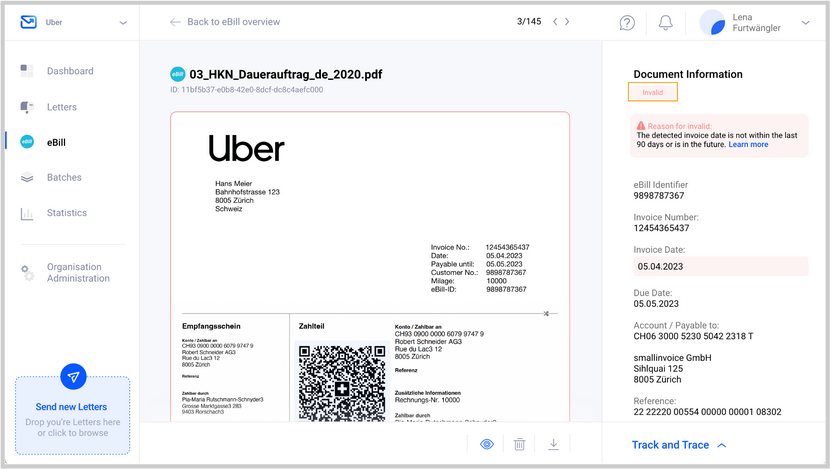Delete the document with the trash icon
831x471 pixels.
point(519,444)
